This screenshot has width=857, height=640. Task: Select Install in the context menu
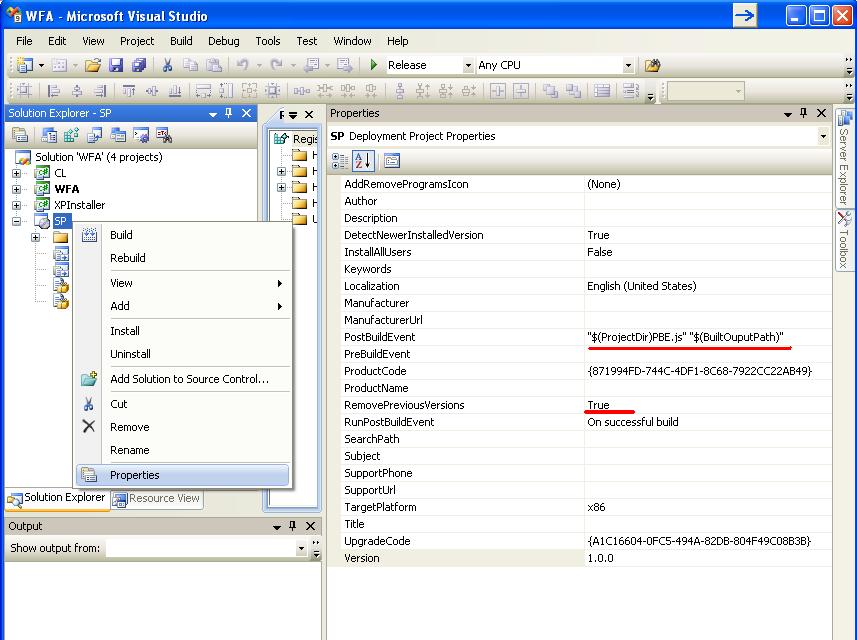point(183,331)
